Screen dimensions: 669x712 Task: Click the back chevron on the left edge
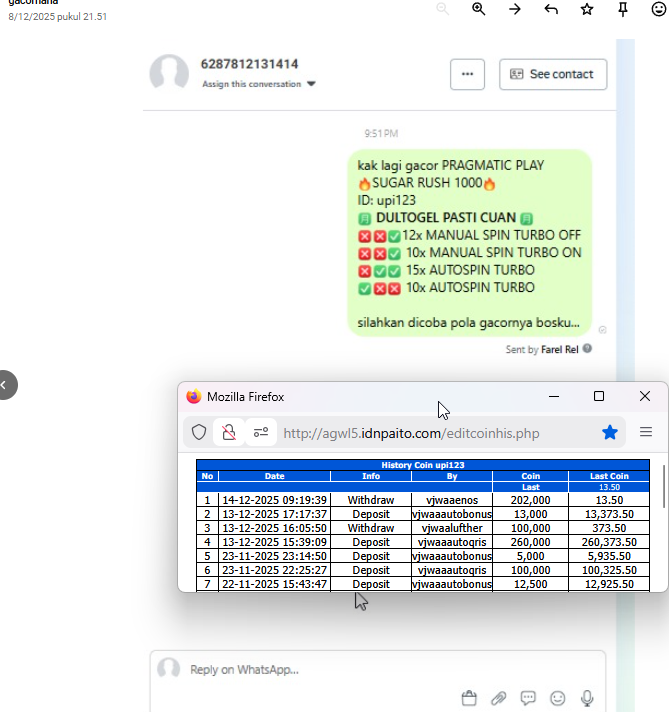(5, 385)
